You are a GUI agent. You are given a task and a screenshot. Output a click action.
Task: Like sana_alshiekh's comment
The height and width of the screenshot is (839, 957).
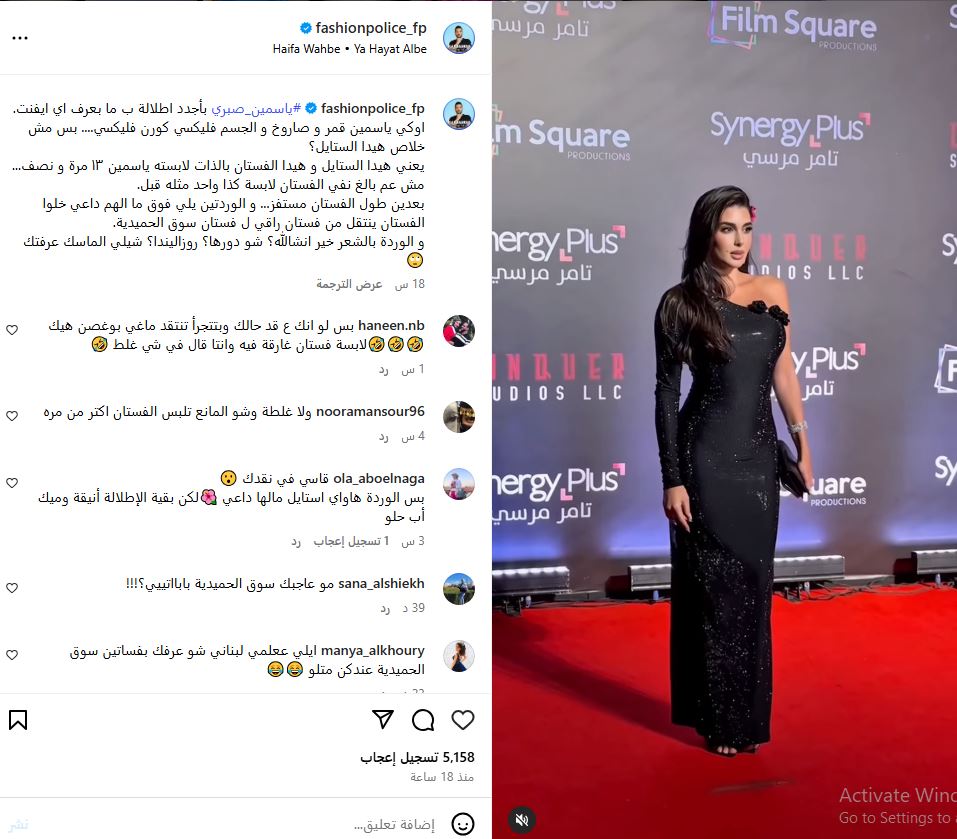(12, 588)
